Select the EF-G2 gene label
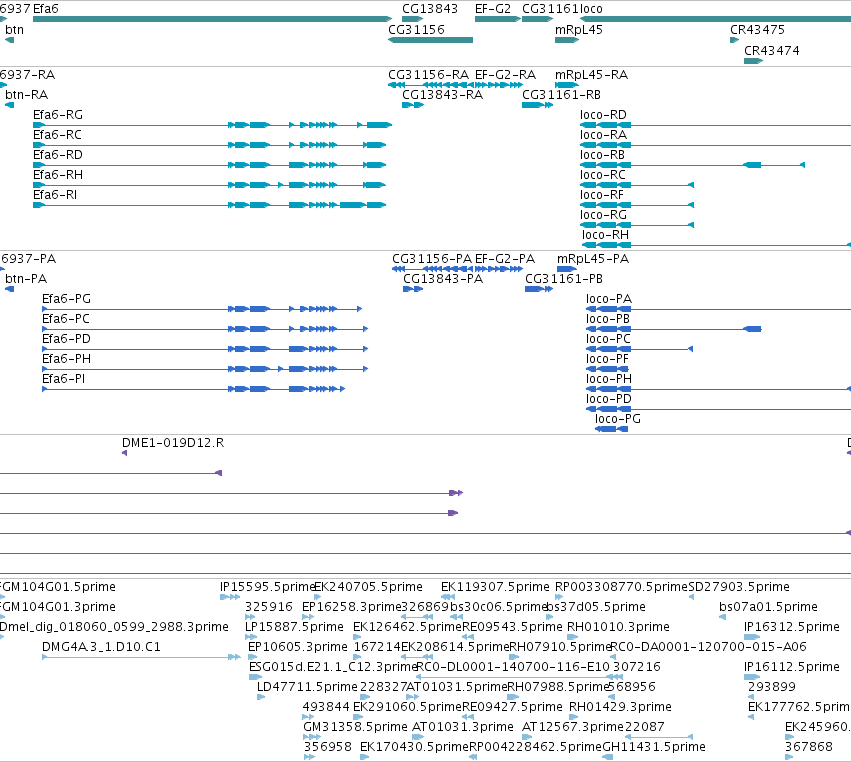 click(493, 9)
